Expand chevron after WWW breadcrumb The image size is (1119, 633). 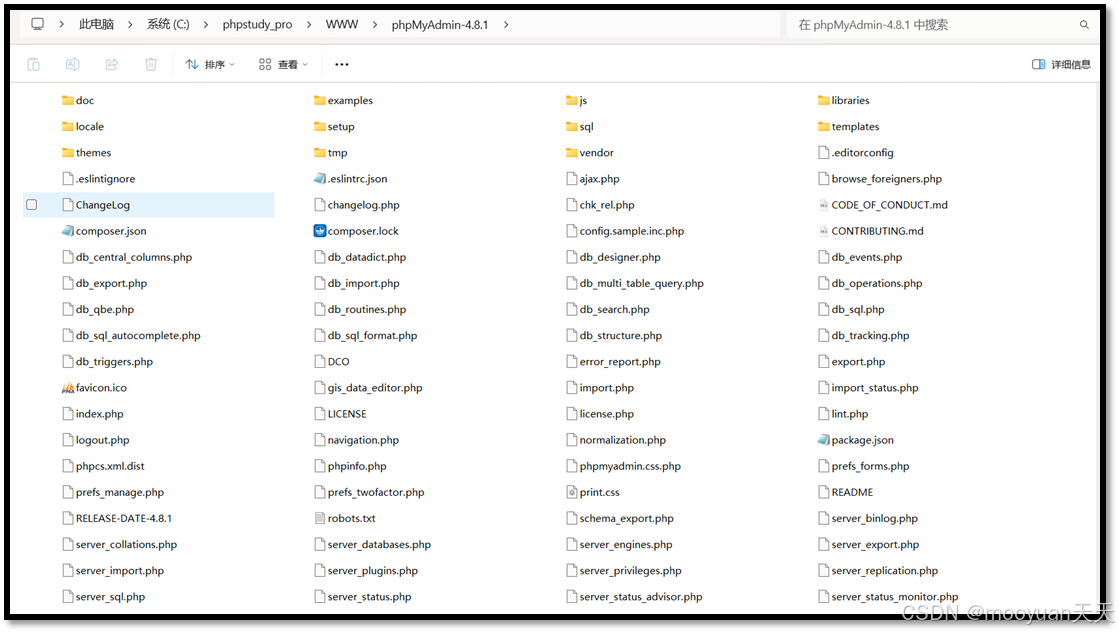click(x=375, y=24)
